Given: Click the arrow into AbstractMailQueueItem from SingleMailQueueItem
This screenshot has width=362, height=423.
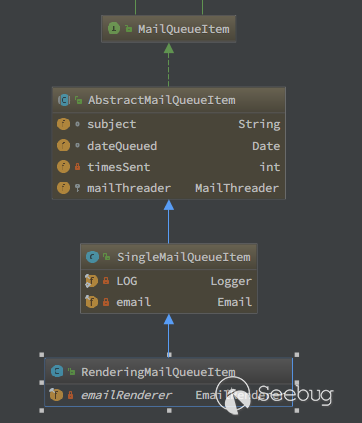Looking at the screenshot, I should click(169, 221).
